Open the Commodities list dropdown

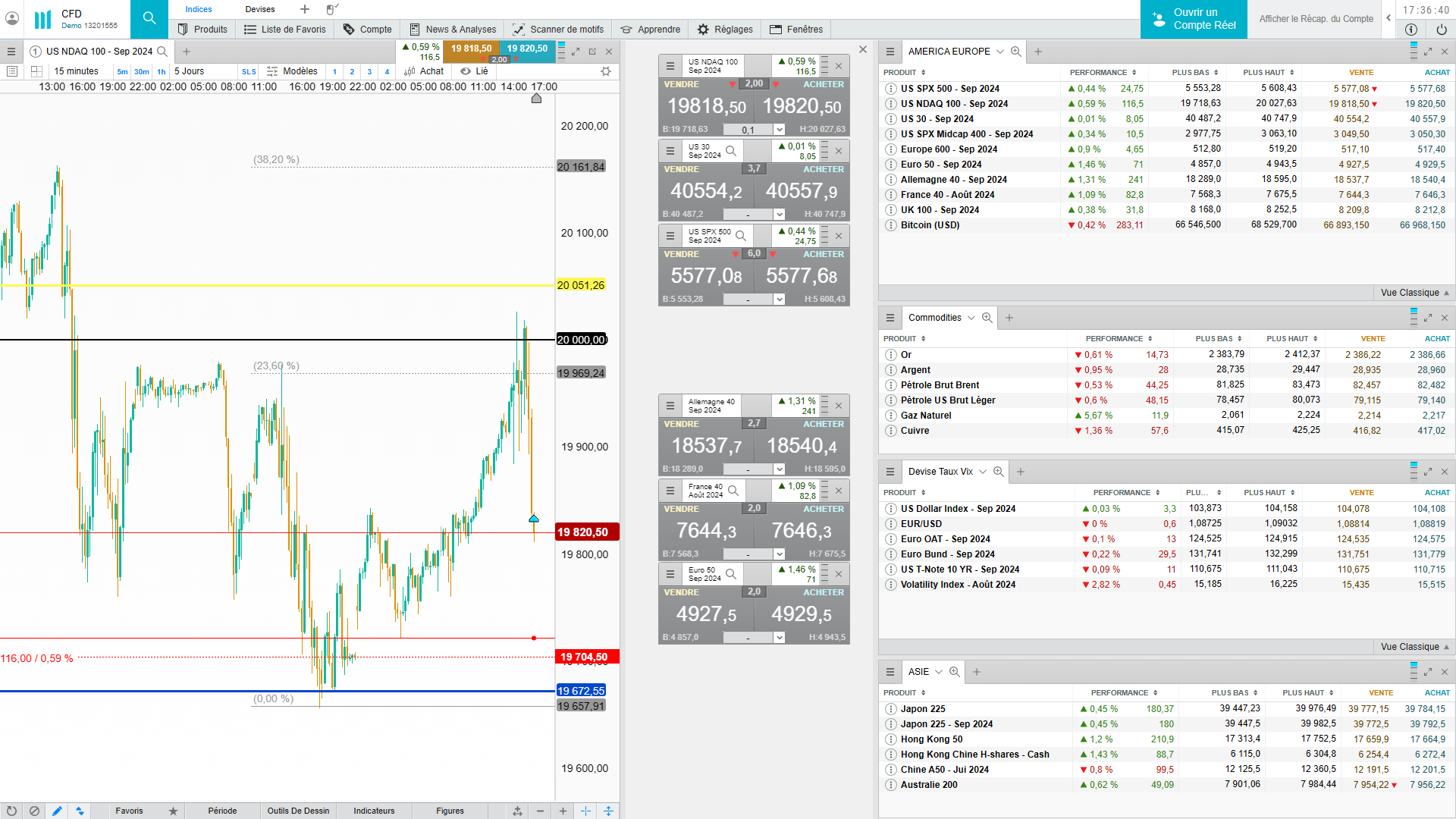pos(971,318)
